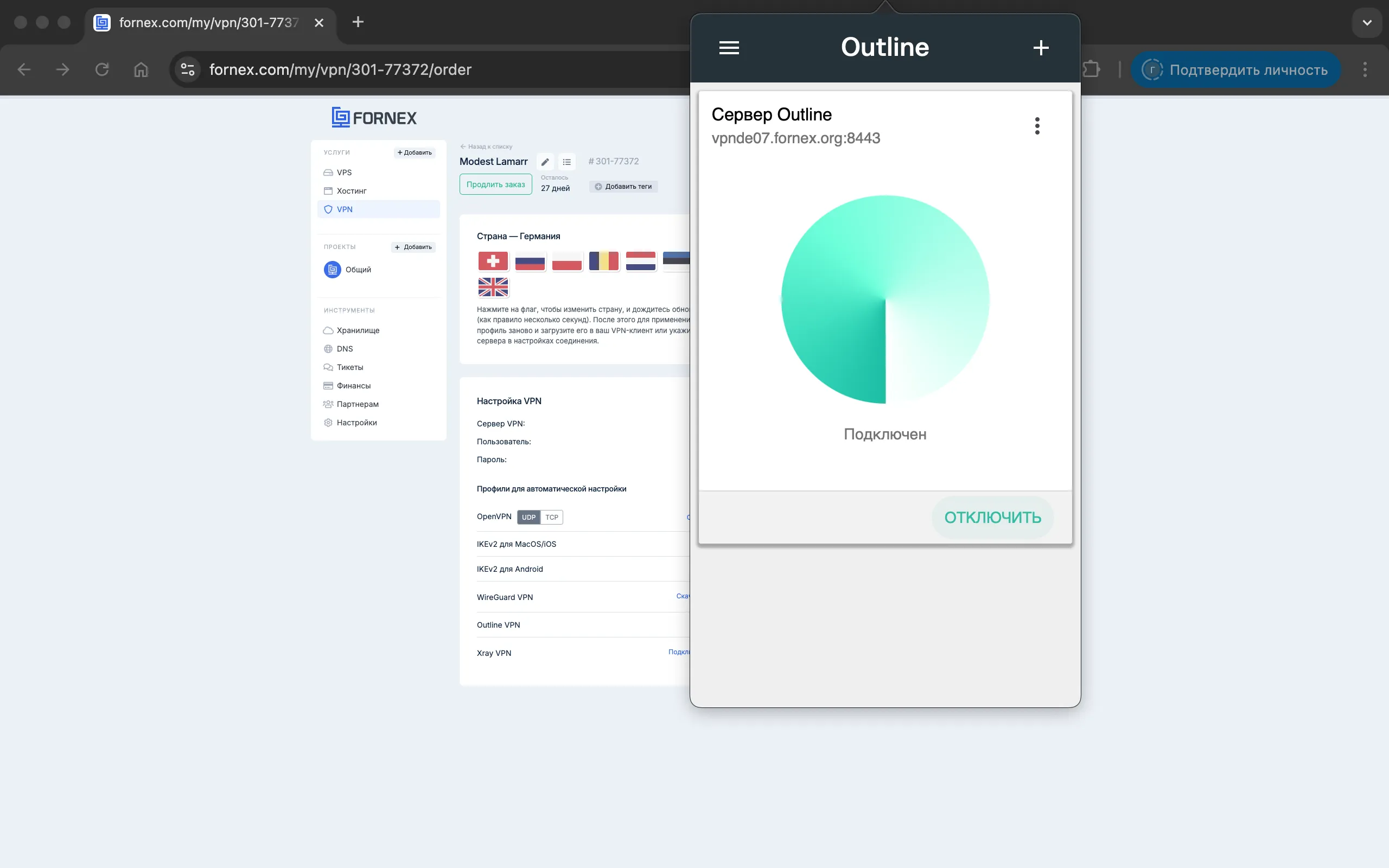The image size is (1389, 868).
Task: Click the browser forward arrow
Action: pos(62,69)
